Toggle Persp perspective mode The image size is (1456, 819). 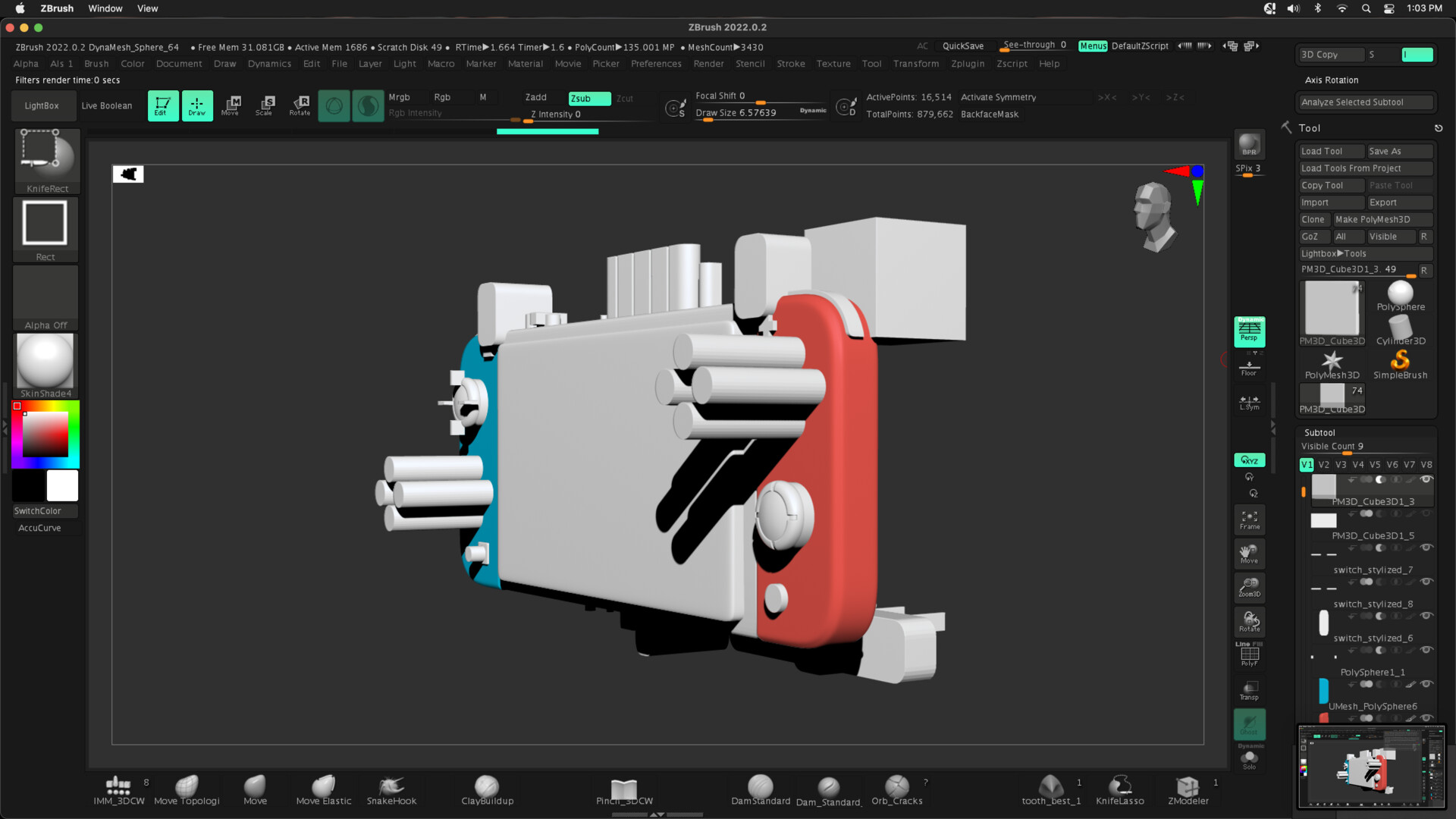coord(1249,331)
